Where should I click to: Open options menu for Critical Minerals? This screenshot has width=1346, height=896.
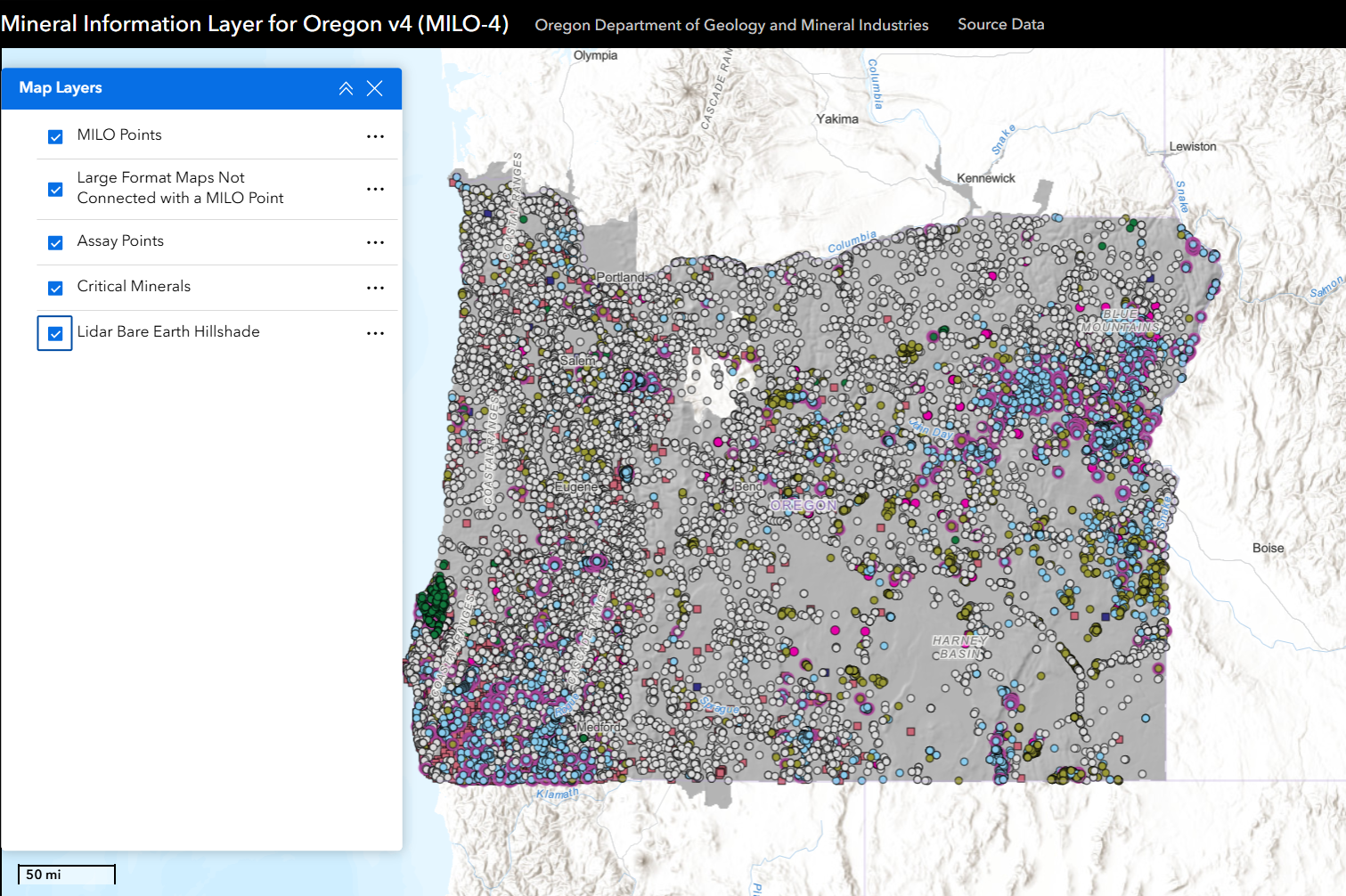(x=376, y=288)
